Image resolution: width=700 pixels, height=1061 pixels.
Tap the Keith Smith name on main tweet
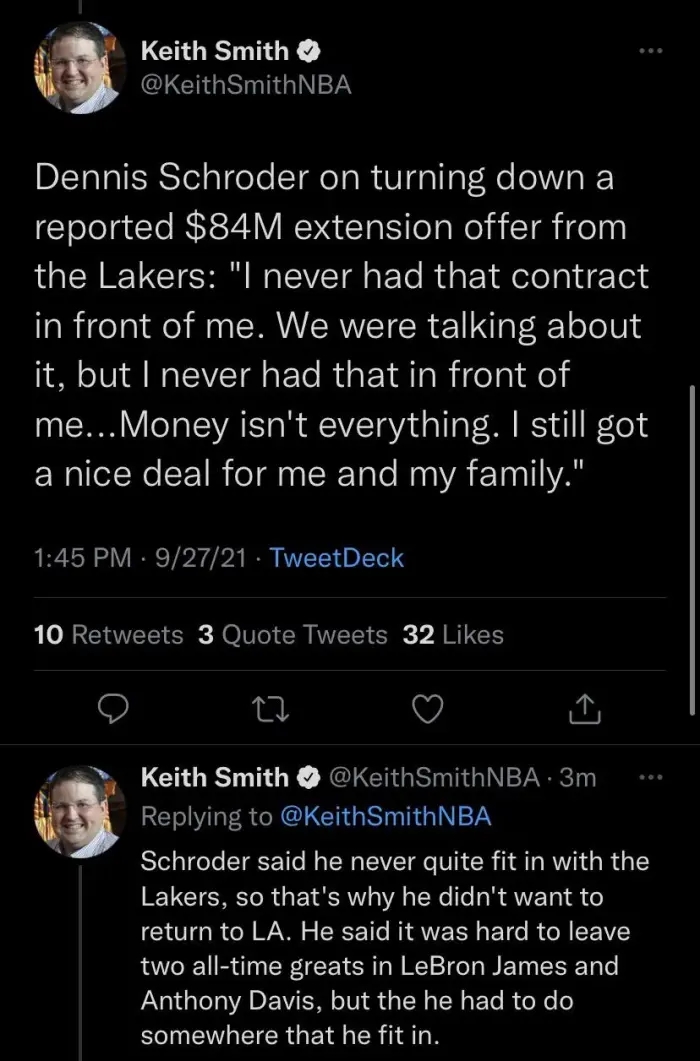(214, 50)
